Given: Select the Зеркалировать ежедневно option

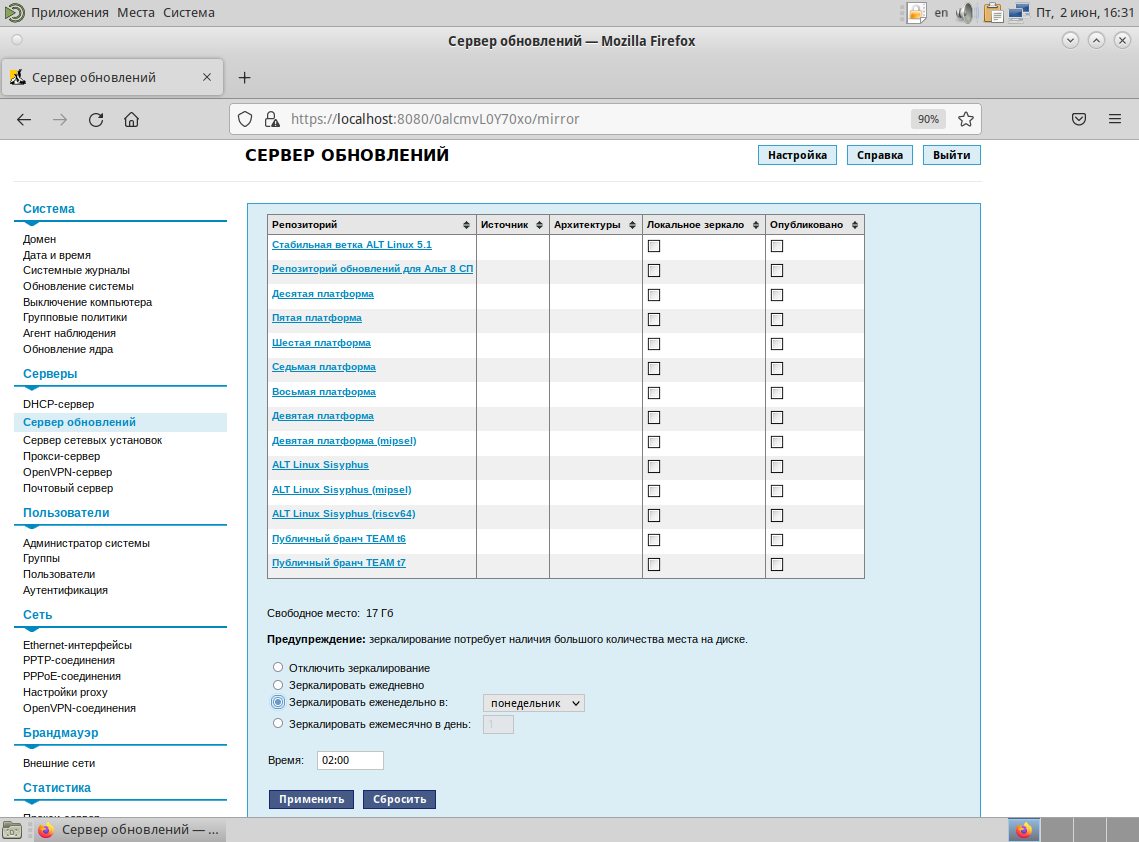Looking at the screenshot, I should click(x=277, y=684).
